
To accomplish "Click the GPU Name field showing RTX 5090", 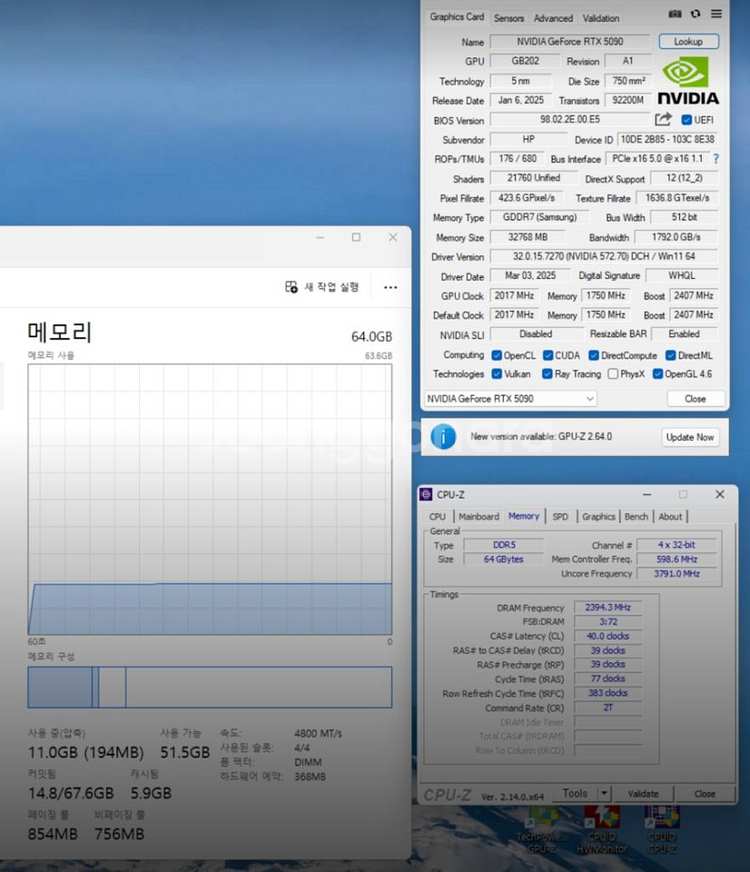I will (570, 42).
